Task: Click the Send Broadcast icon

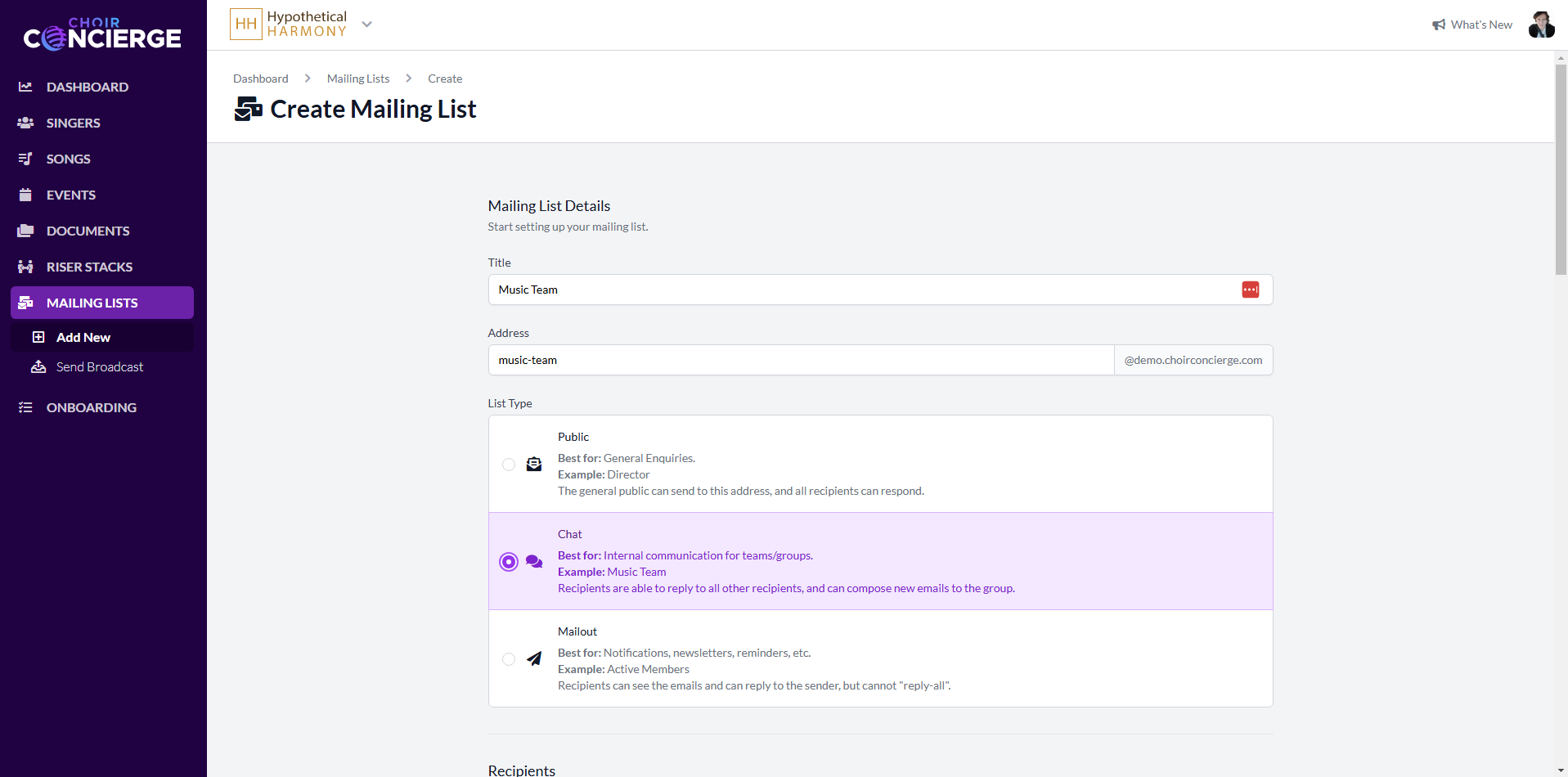Action: (x=38, y=367)
